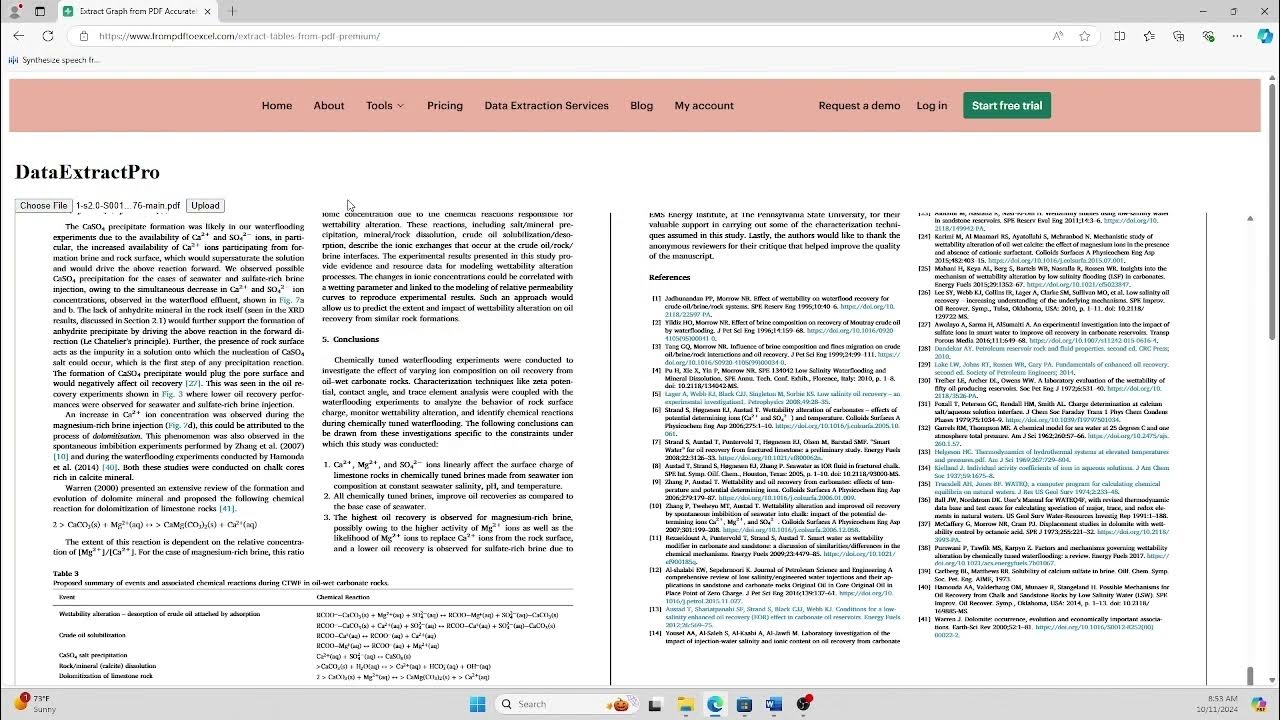
Task: Open the Collections icon in toolbar
Action: point(1179,36)
